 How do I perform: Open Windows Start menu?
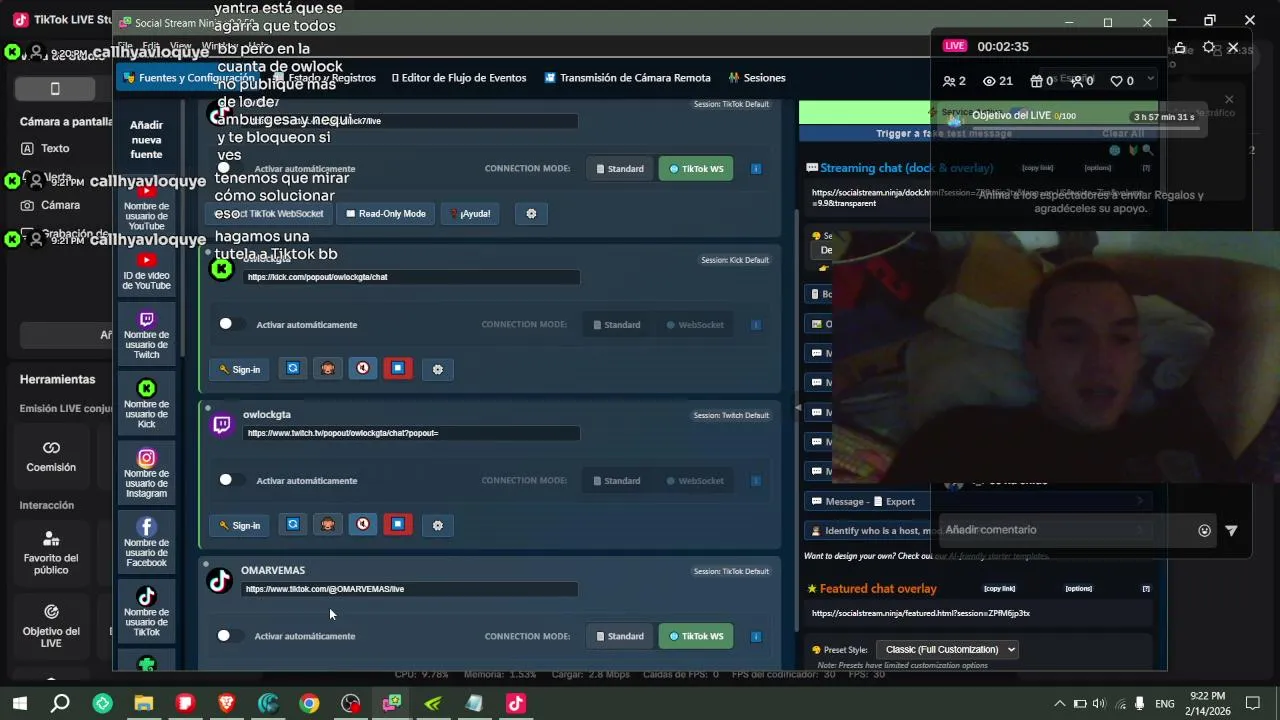(19, 704)
